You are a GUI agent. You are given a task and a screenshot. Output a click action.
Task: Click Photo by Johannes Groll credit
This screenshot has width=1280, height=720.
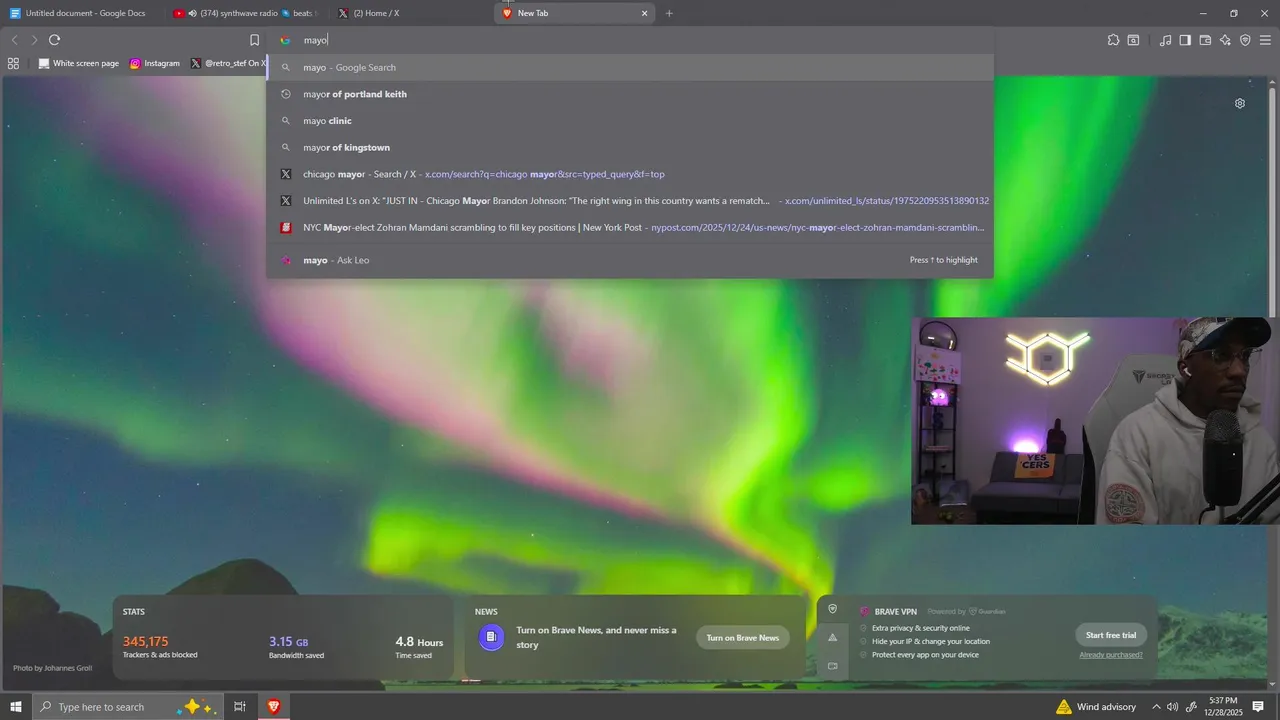pos(53,668)
